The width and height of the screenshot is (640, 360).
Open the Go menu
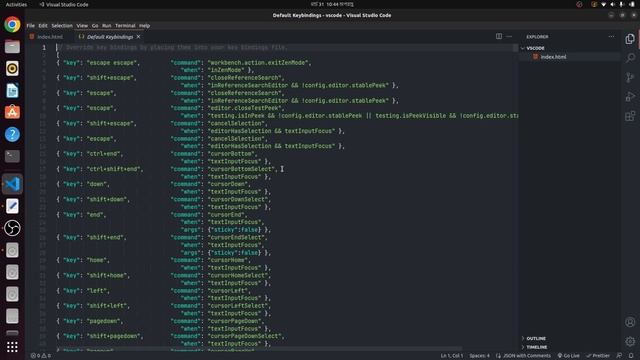click(95, 25)
